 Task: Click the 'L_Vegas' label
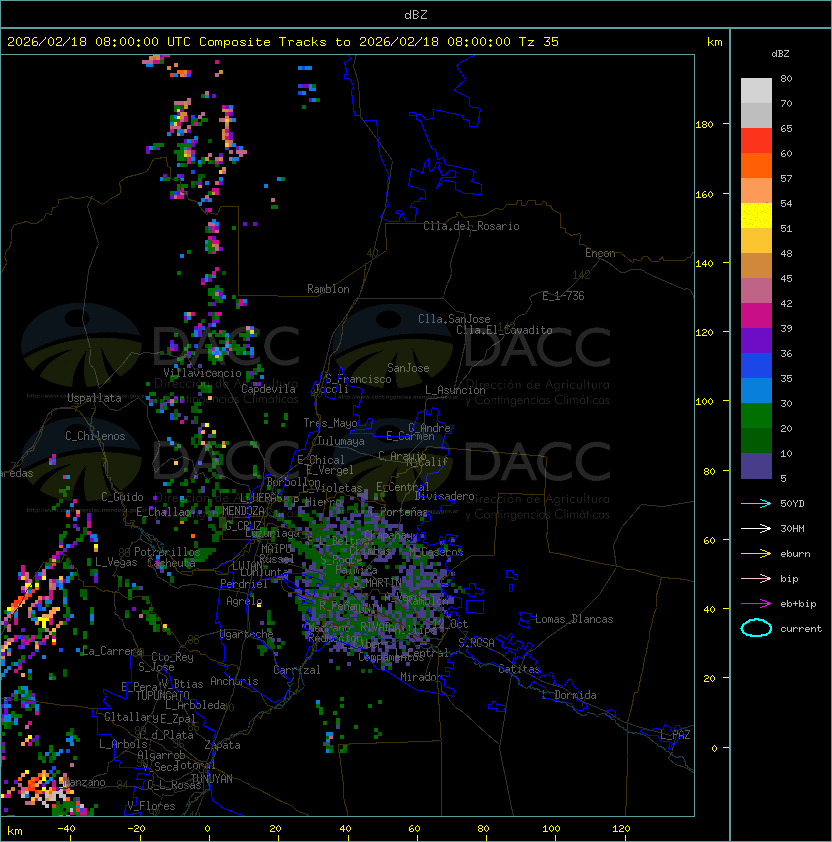[116, 562]
